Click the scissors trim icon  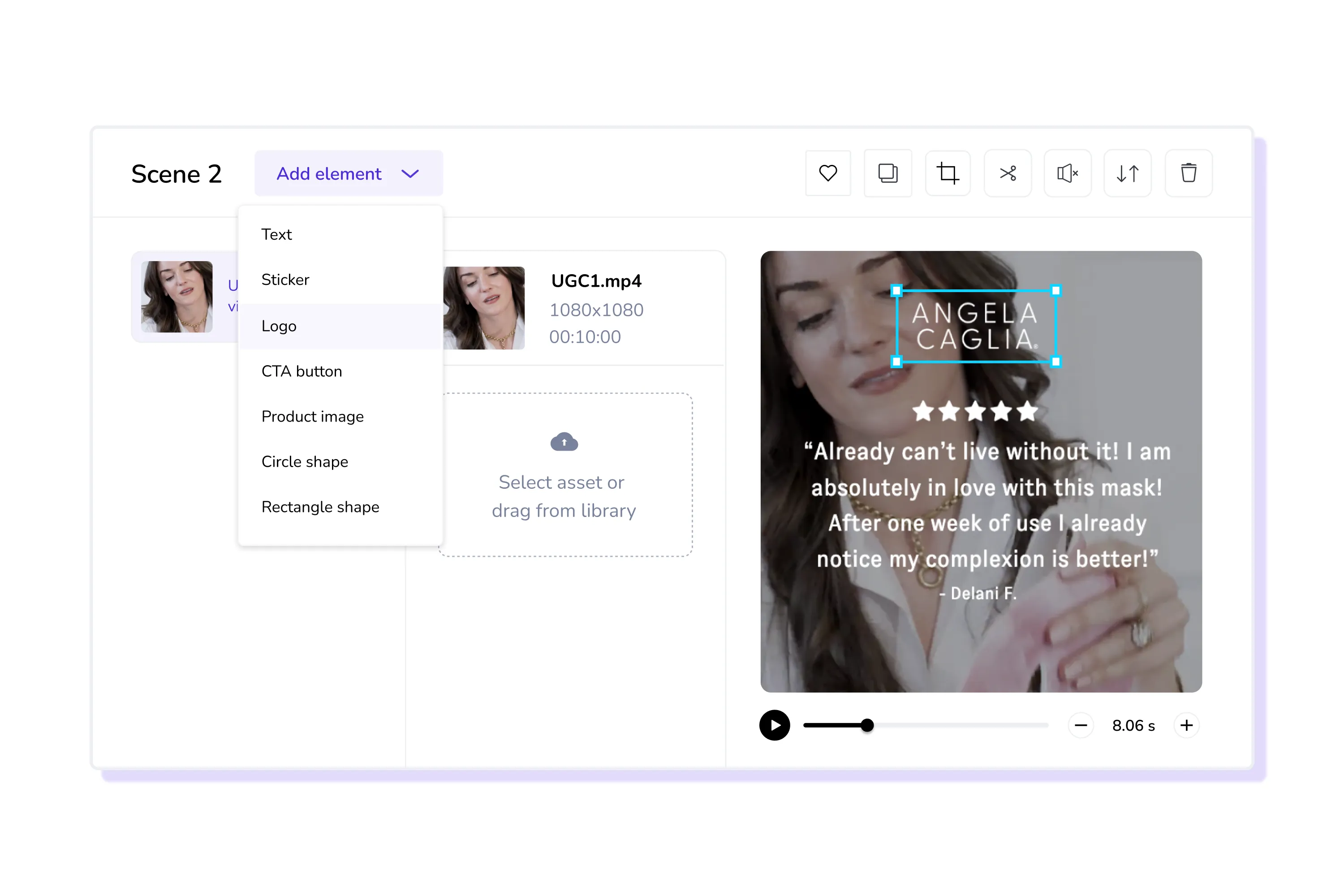click(x=1008, y=173)
